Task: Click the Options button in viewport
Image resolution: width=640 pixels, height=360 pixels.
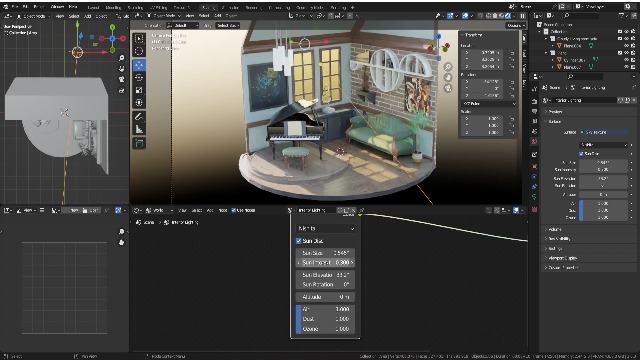Action: (516, 25)
